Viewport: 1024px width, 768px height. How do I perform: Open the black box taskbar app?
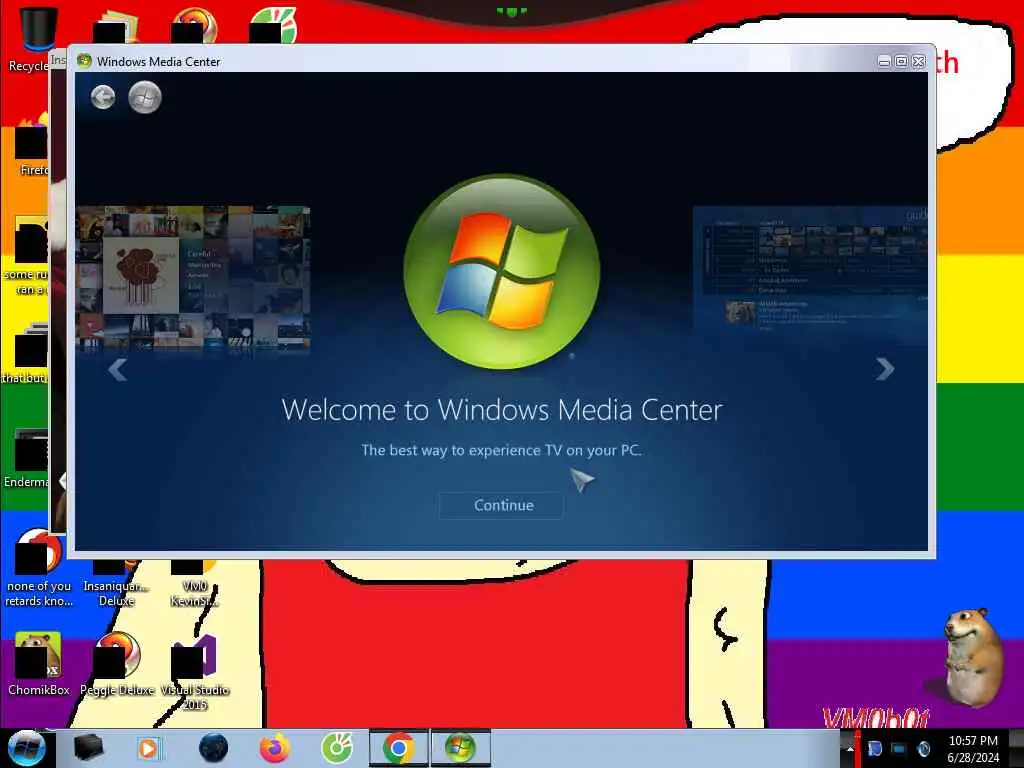pyautogui.click(x=88, y=748)
